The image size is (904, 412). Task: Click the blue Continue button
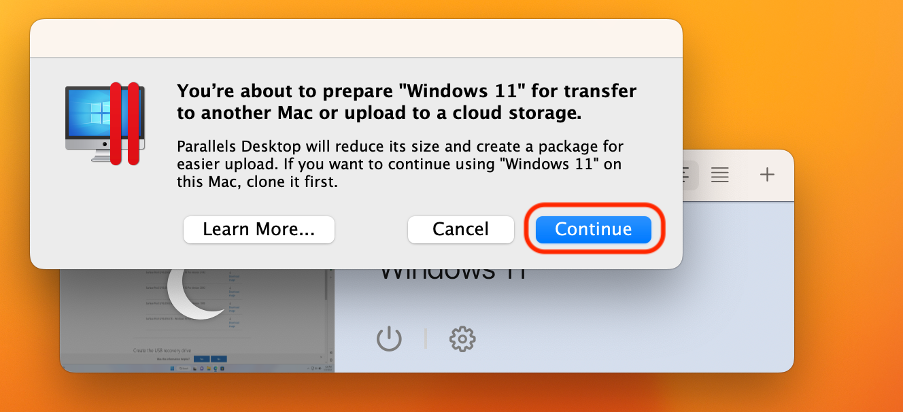[x=593, y=229]
